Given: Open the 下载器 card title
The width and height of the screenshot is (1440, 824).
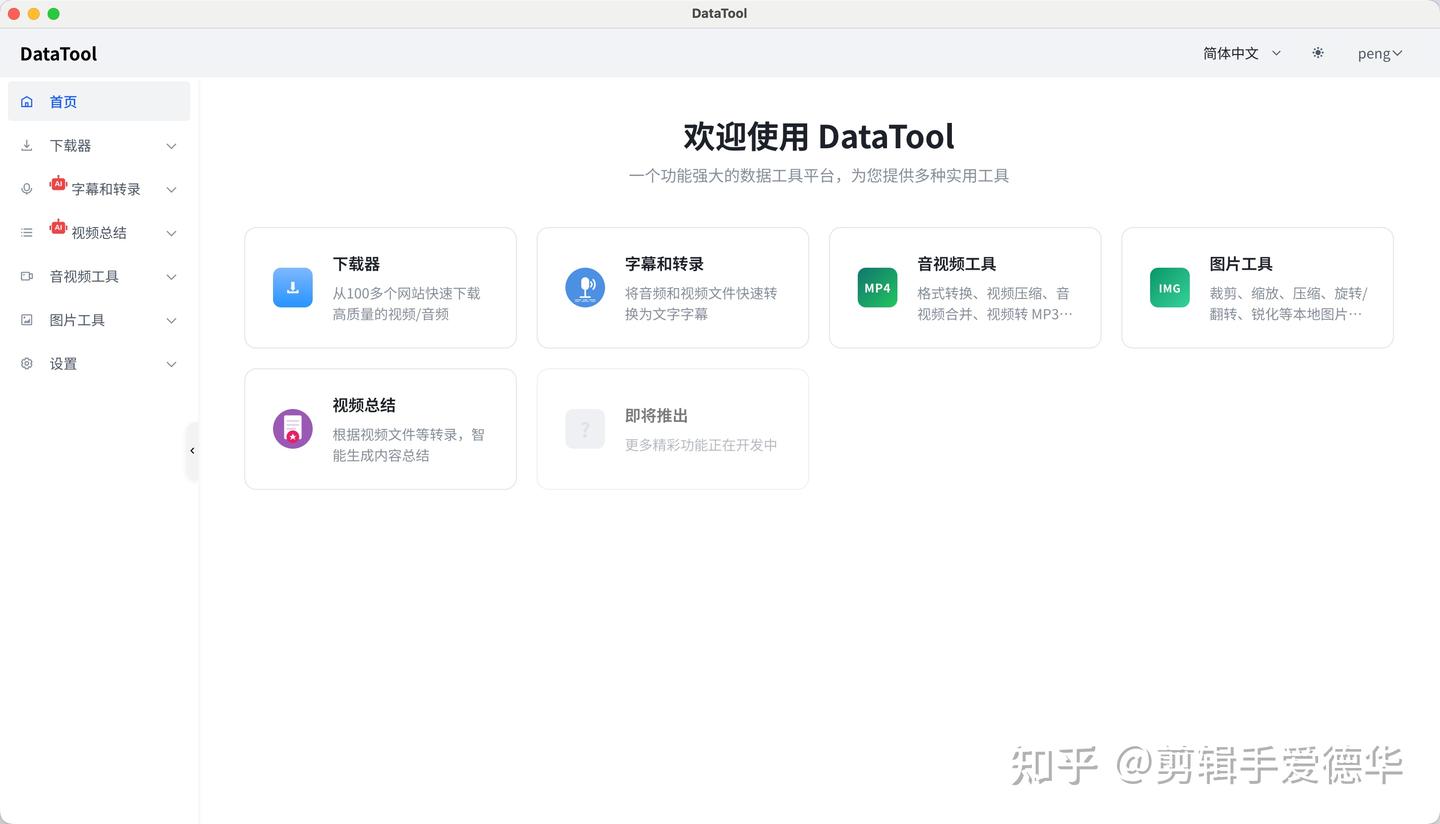Looking at the screenshot, I should [x=357, y=264].
